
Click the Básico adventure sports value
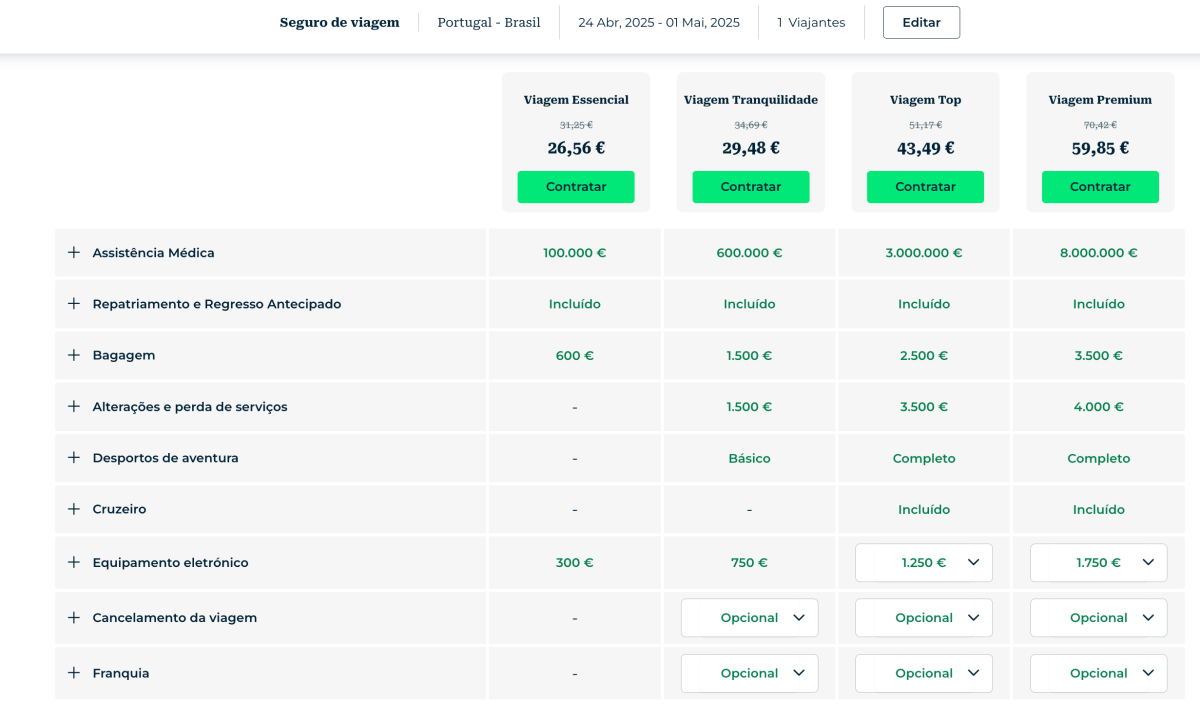pyautogui.click(x=749, y=458)
